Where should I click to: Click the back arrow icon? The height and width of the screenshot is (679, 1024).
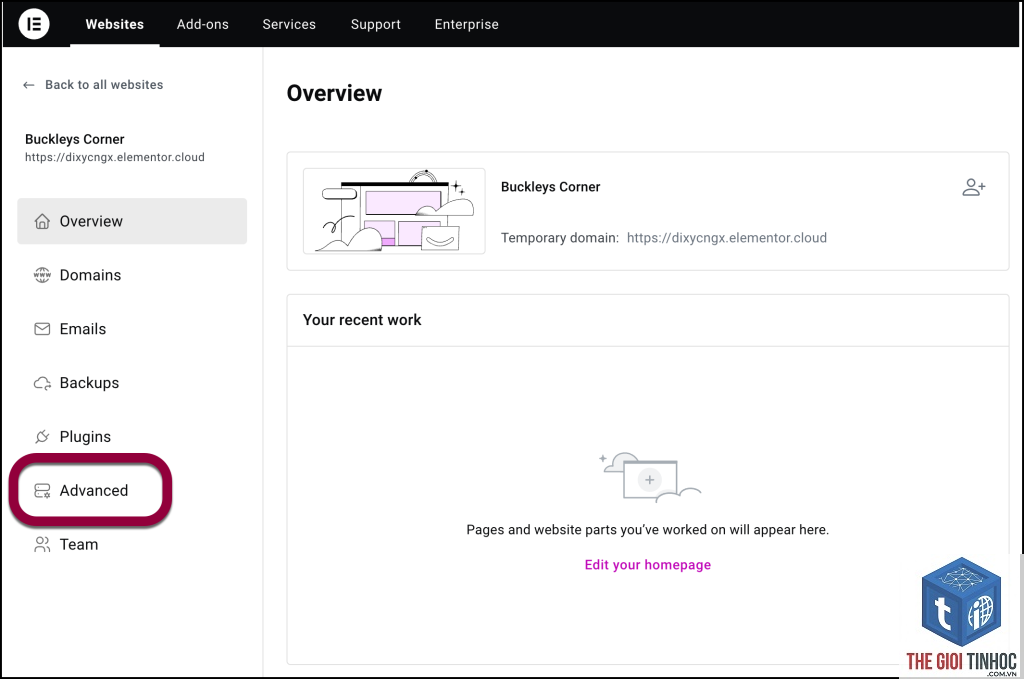[29, 85]
